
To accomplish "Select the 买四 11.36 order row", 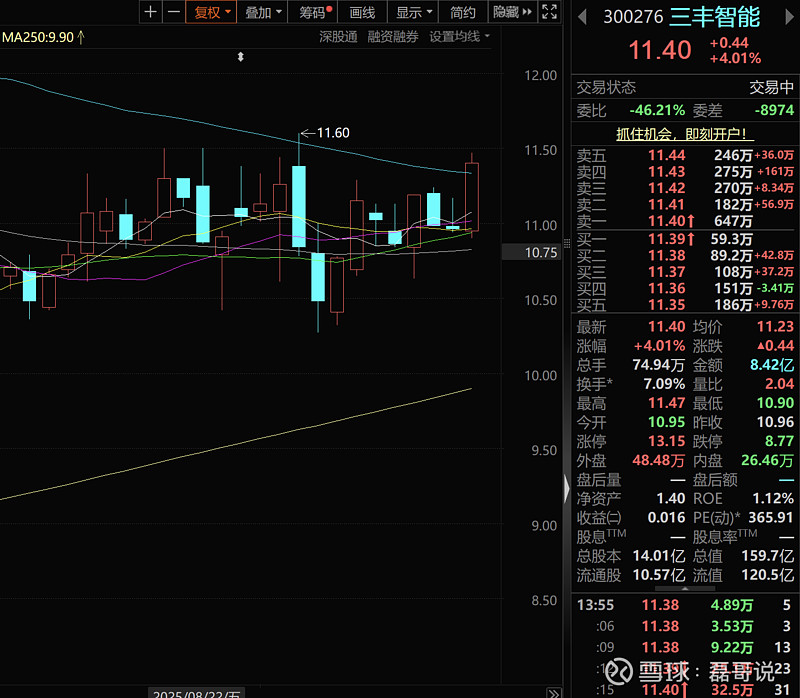I will 685,288.
